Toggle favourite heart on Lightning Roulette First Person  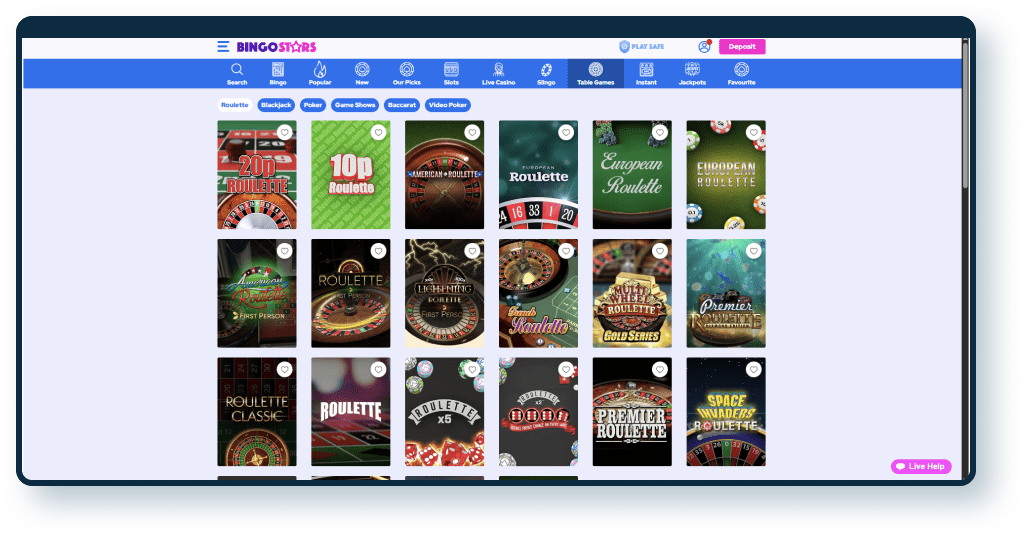tap(472, 251)
